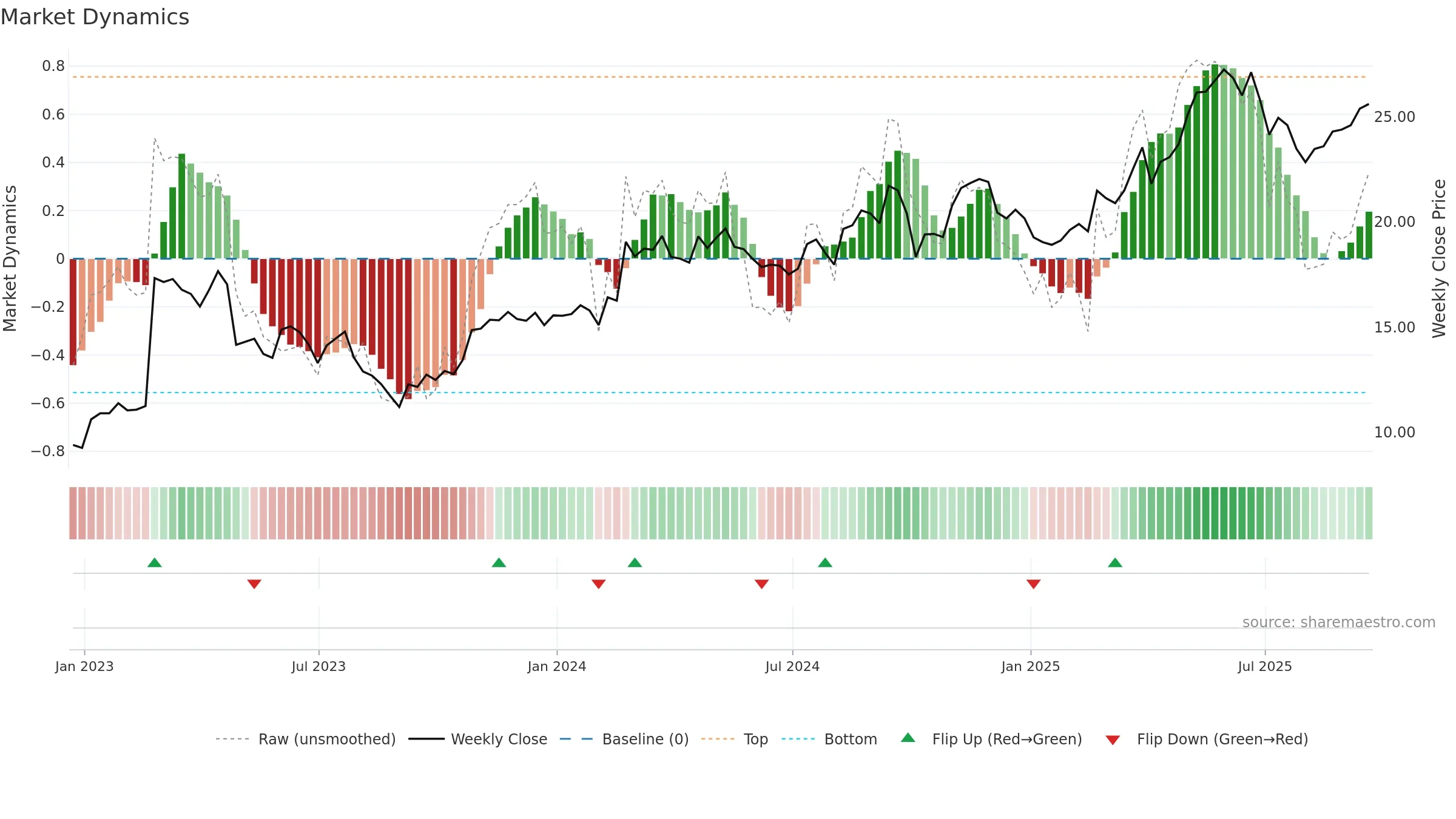Toggle the Raw (unsmoothed) legend entry
The image size is (1456, 819).
click(306, 739)
